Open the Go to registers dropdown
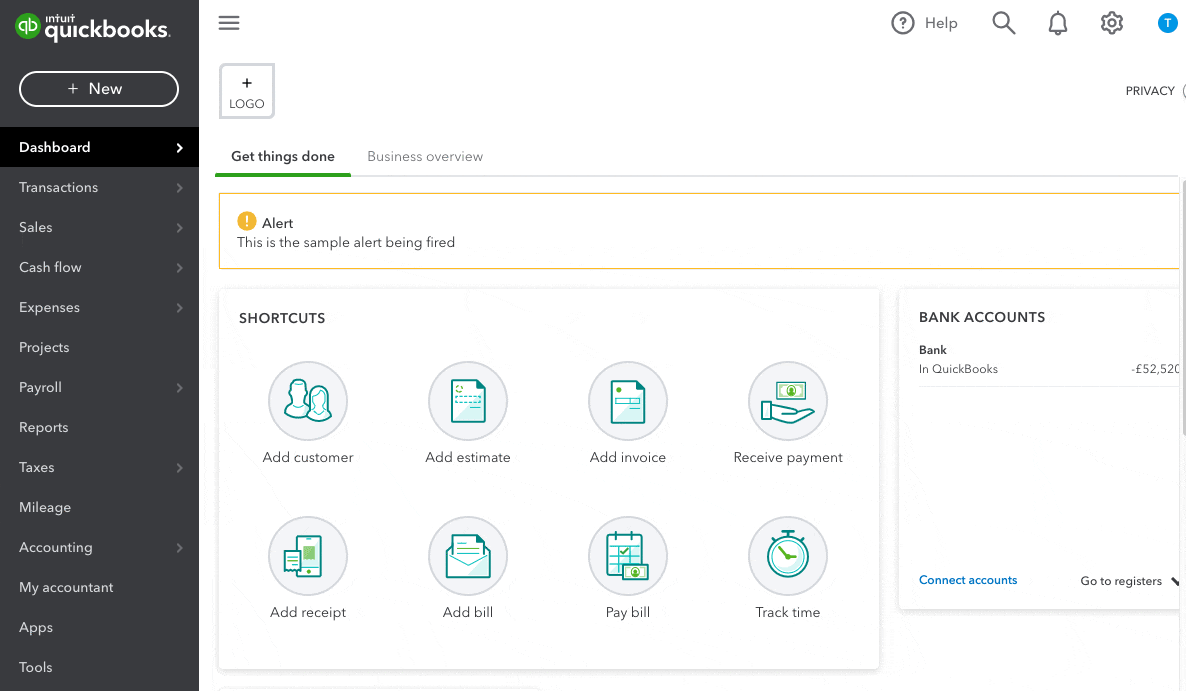The height and width of the screenshot is (691, 1186). click(x=1129, y=581)
